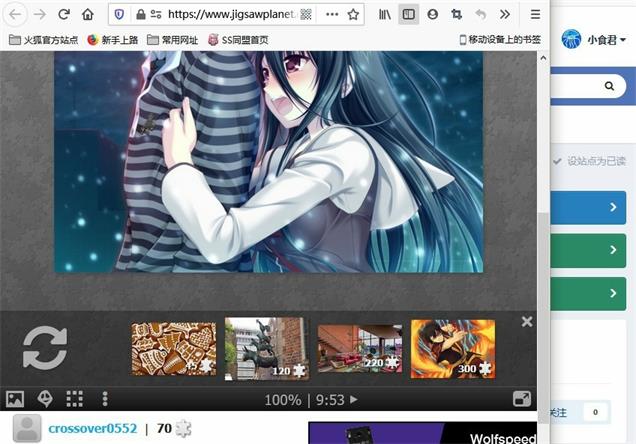Click the QR code icon in address bar

306,15
